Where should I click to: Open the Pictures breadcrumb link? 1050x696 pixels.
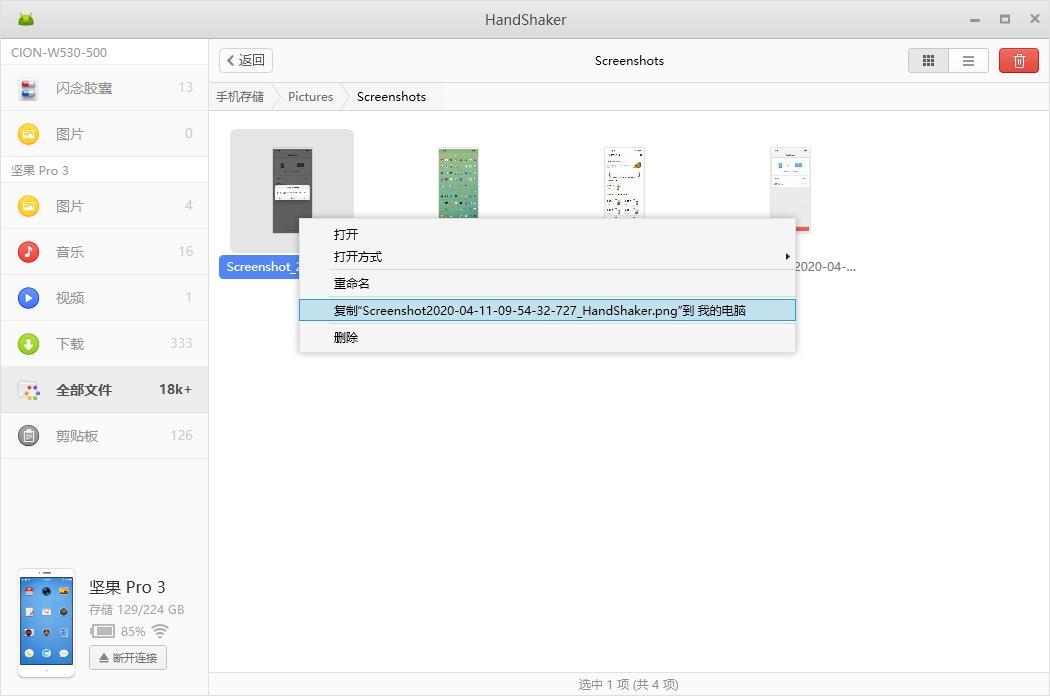tap(310, 96)
